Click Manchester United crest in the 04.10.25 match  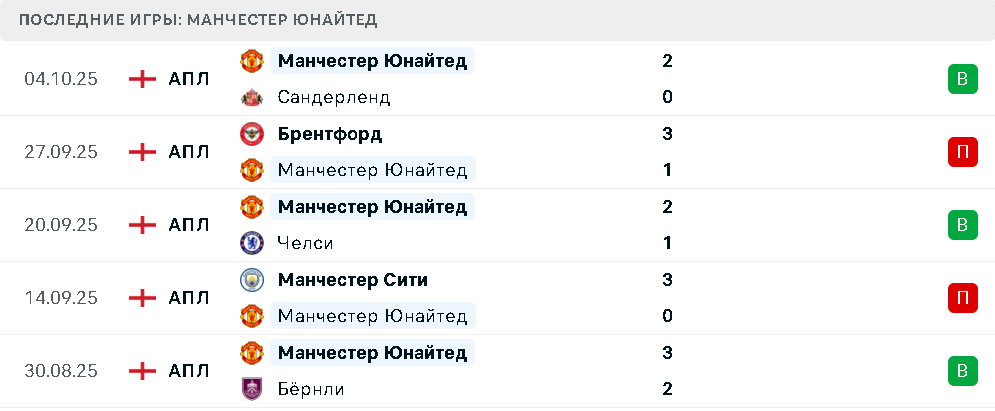(x=251, y=61)
